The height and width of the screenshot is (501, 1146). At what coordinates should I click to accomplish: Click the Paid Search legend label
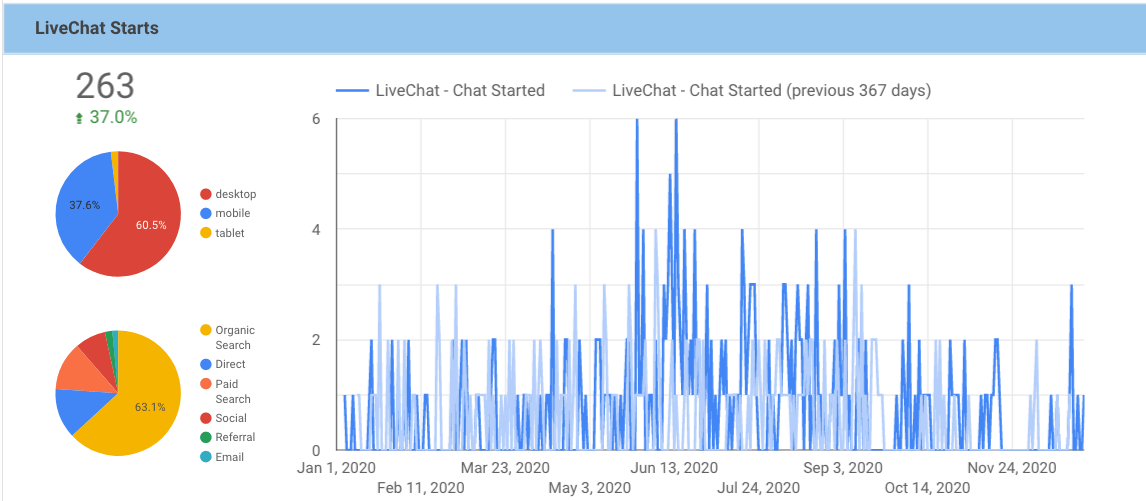(232, 391)
